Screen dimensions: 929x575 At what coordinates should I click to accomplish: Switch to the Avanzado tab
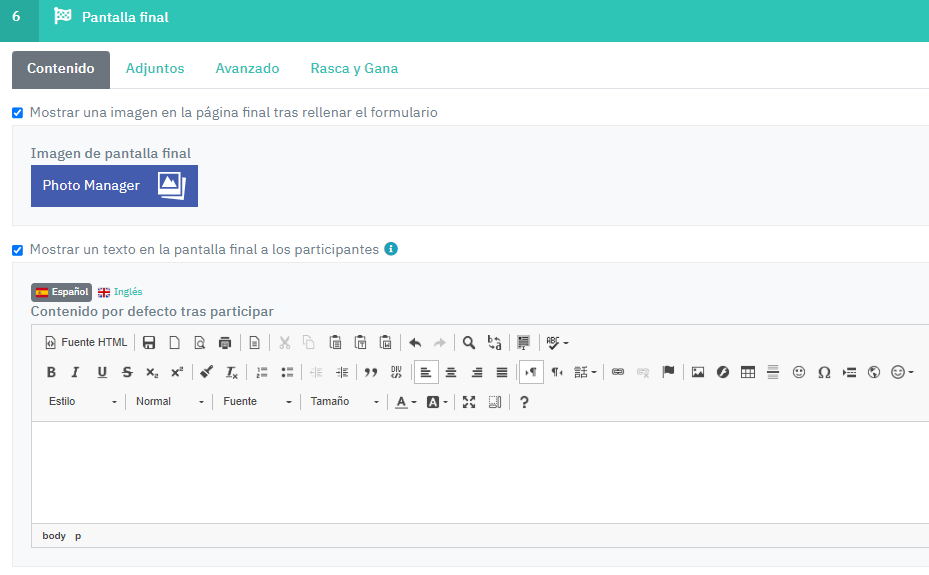click(x=247, y=69)
